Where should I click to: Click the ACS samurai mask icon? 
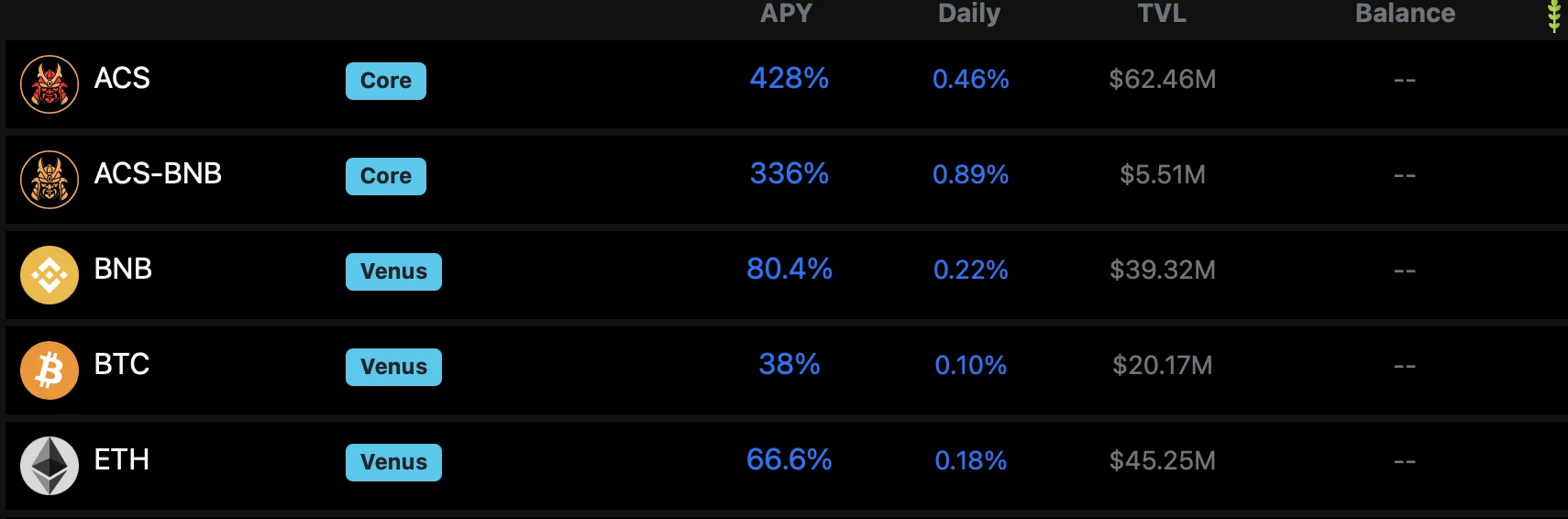(50, 84)
